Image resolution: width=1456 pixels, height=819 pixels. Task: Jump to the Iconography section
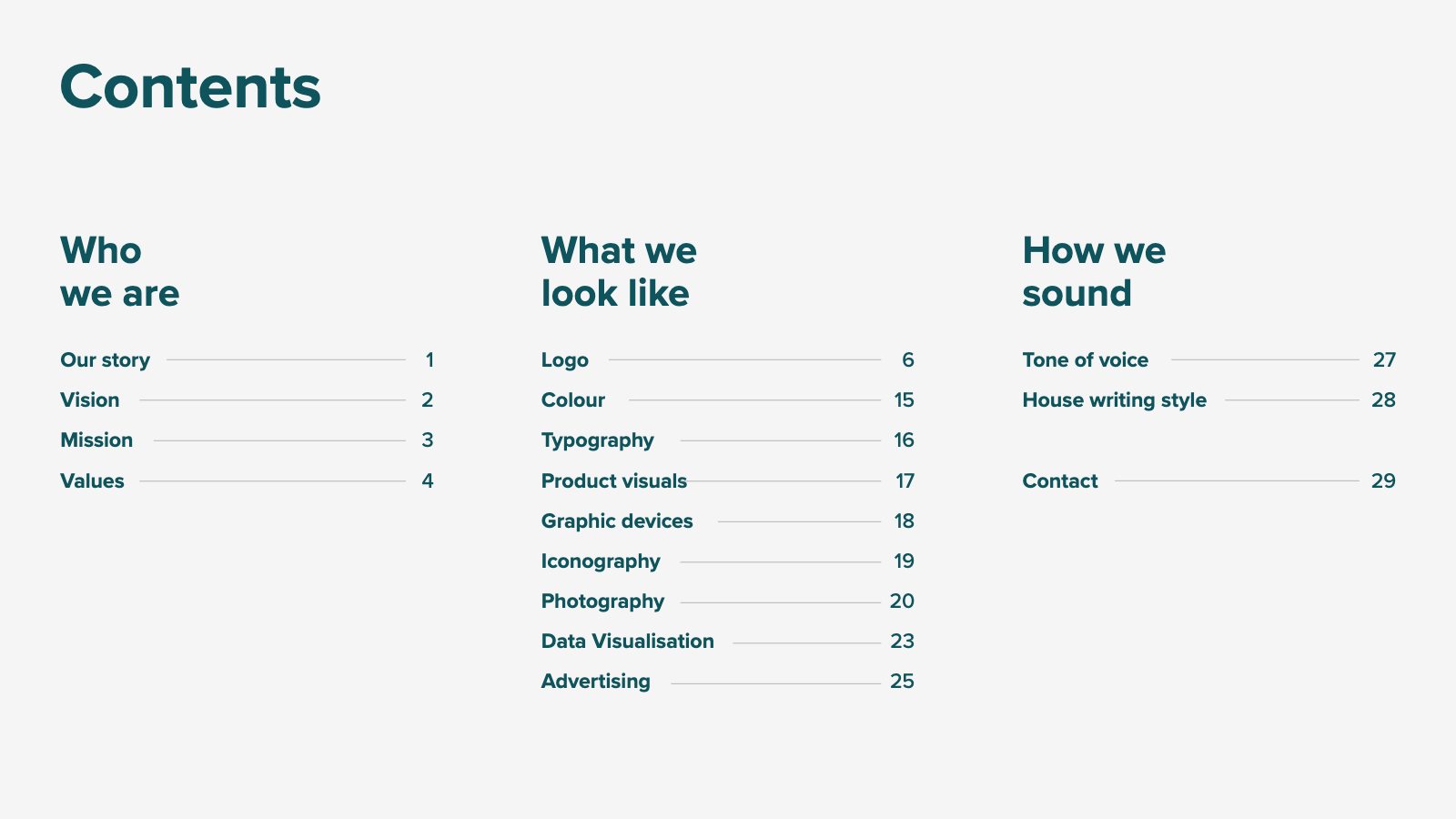point(728,561)
